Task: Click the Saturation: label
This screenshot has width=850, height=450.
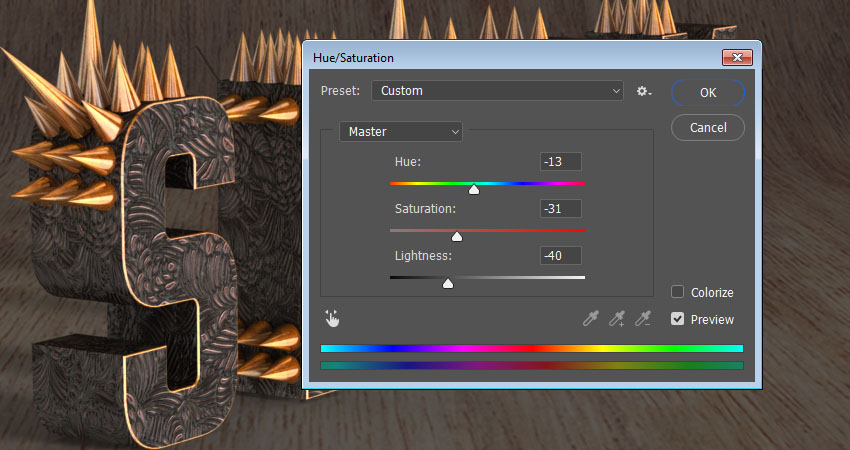Action: (x=426, y=209)
